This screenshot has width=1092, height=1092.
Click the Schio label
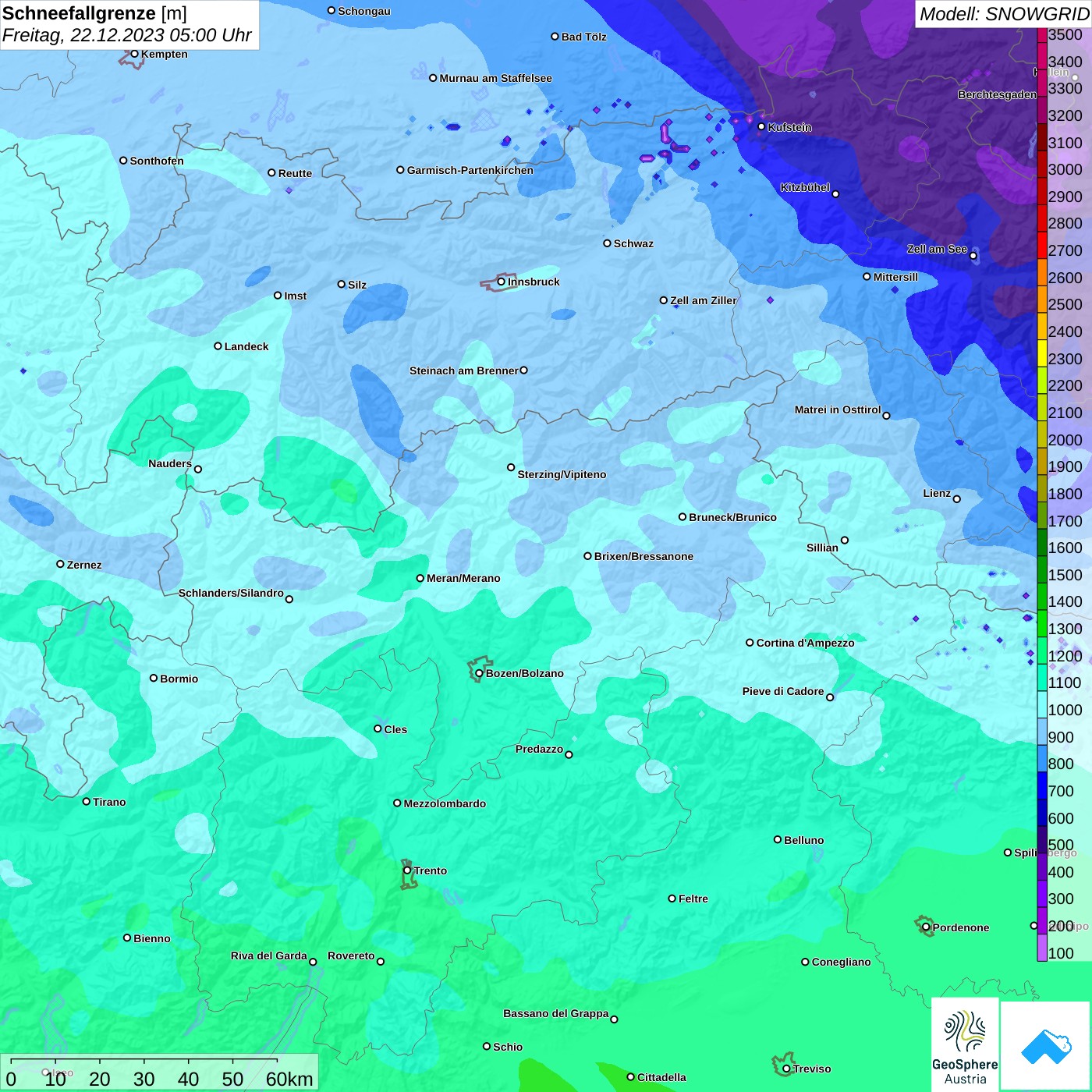[508, 1047]
